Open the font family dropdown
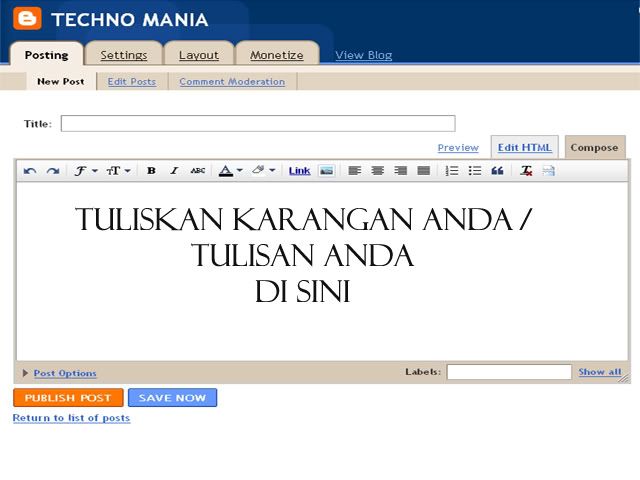The width and height of the screenshot is (640, 480). pyautogui.click(x=85, y=171)
